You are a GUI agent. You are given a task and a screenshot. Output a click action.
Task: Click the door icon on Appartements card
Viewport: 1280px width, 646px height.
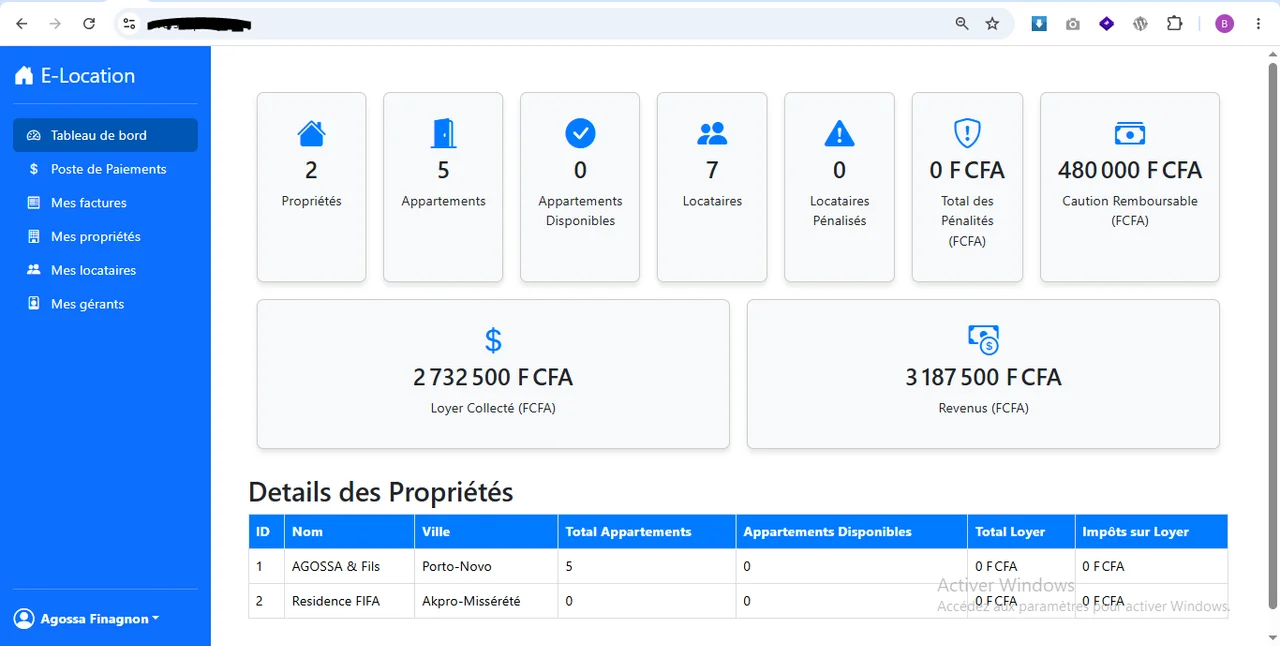point(443,133)
